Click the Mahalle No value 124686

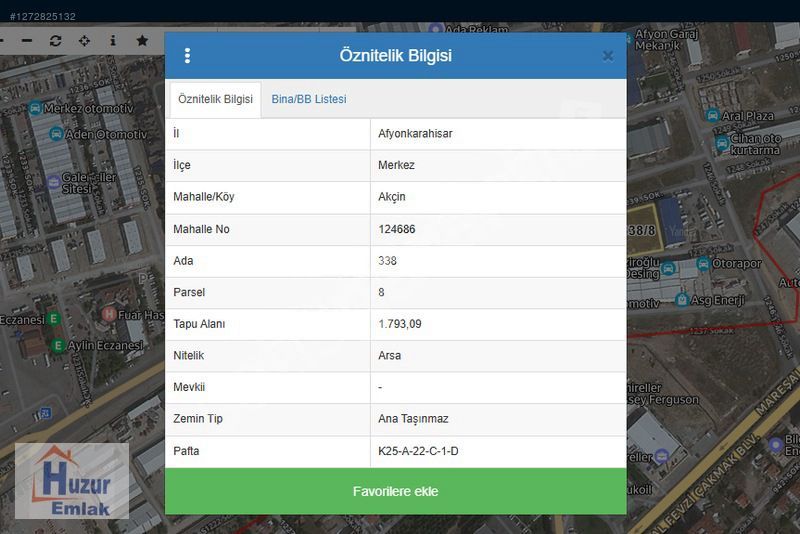click(397, 229)
